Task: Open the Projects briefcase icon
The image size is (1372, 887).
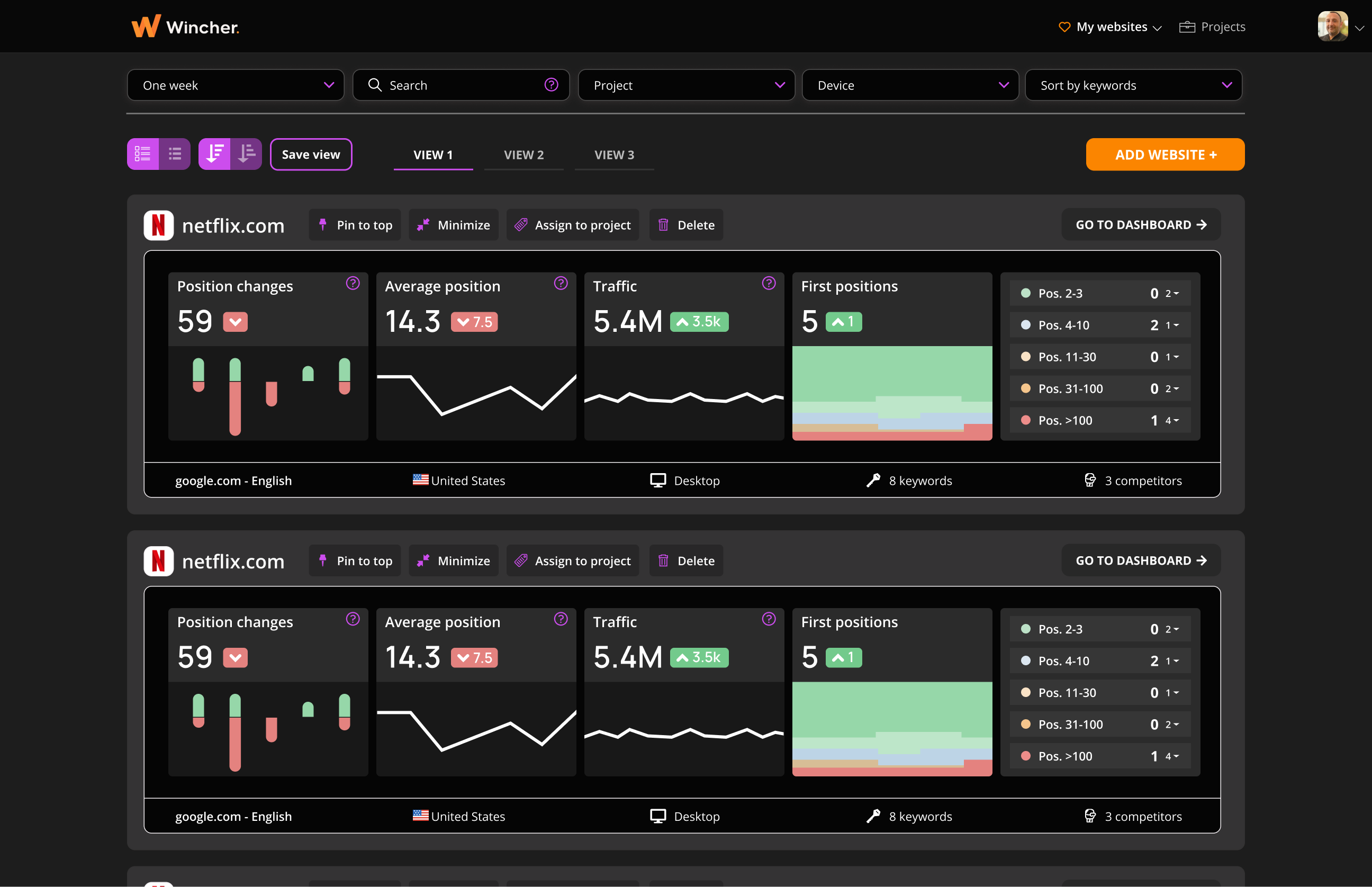Action: (1187, 26)
